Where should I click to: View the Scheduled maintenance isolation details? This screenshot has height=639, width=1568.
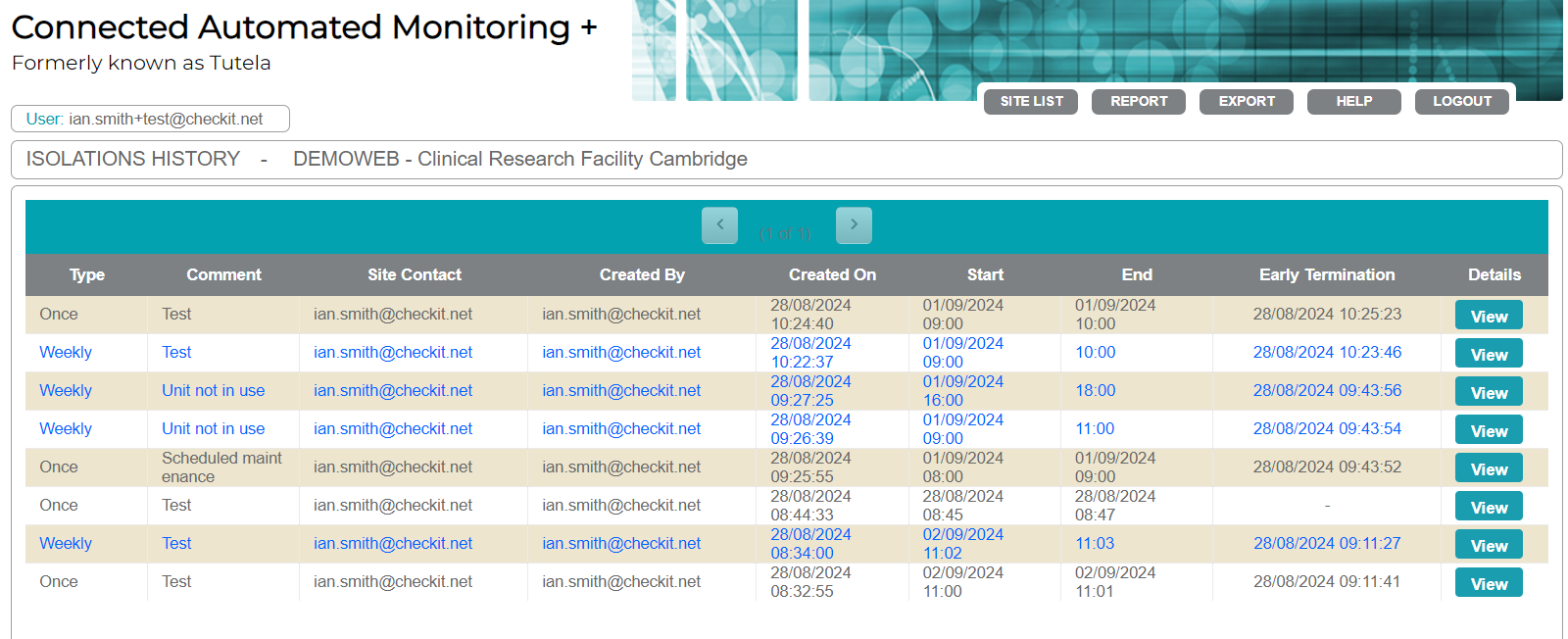(1488, 468)
